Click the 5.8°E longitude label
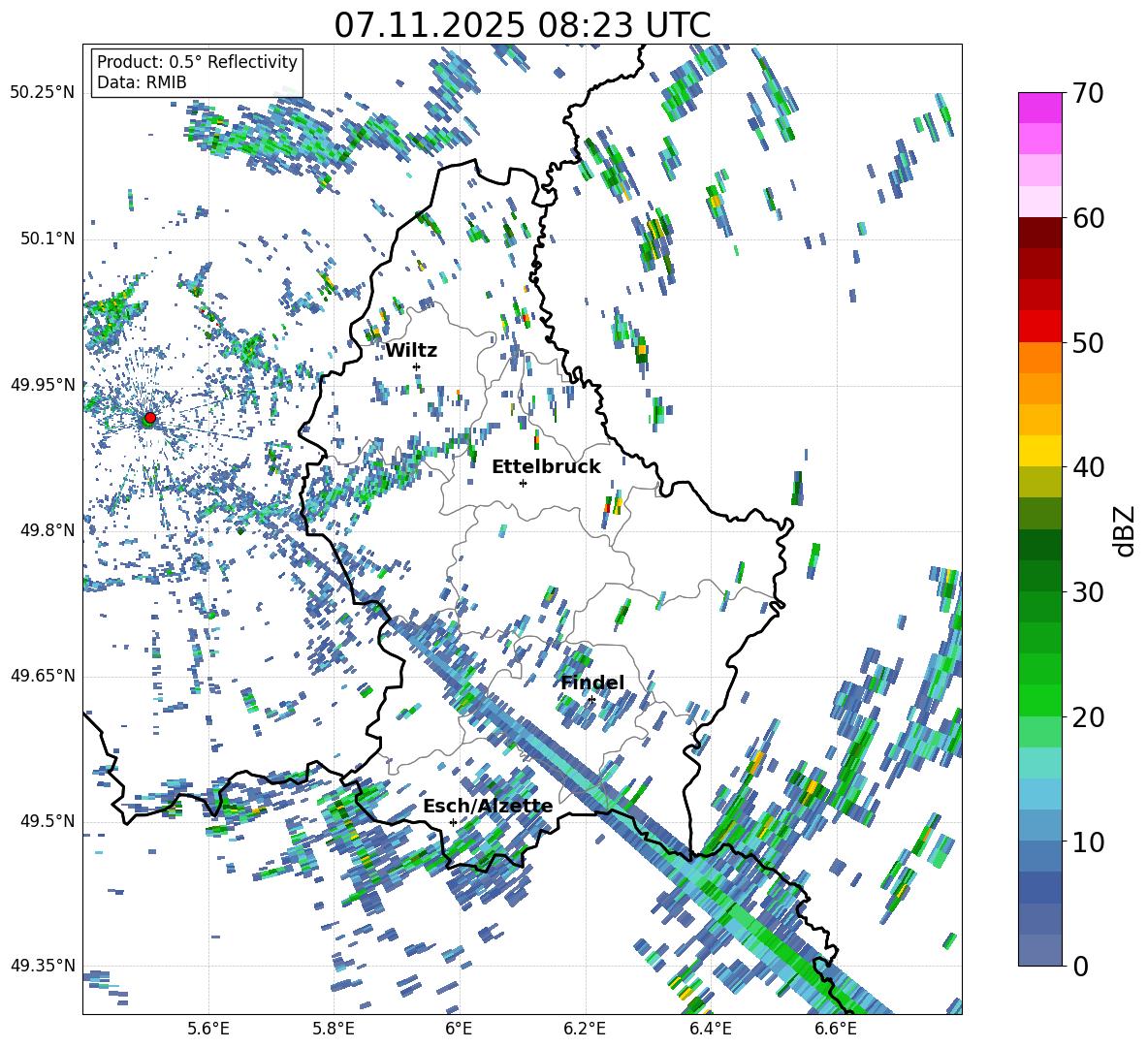The width and height of the screenshot is (1148, 1048). pyautogui.click(x=334, y=1029)
